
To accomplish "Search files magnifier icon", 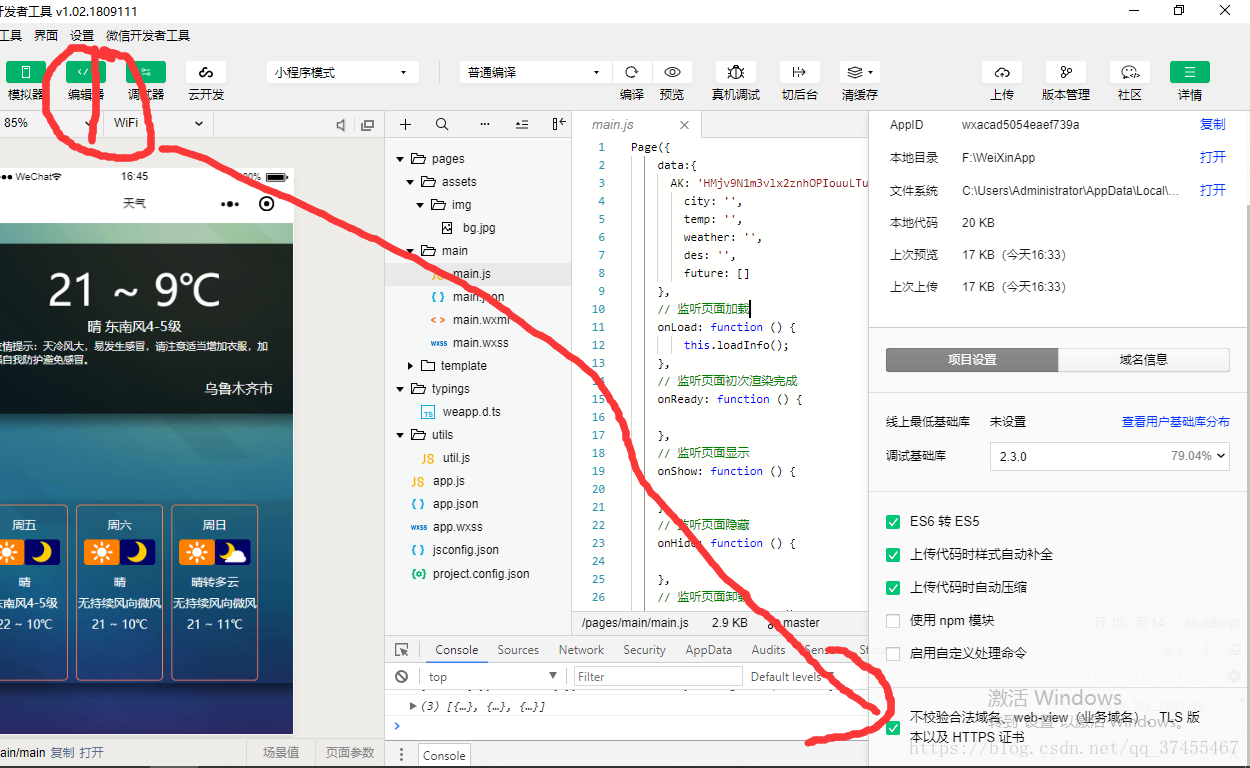I will click(442, 124).
